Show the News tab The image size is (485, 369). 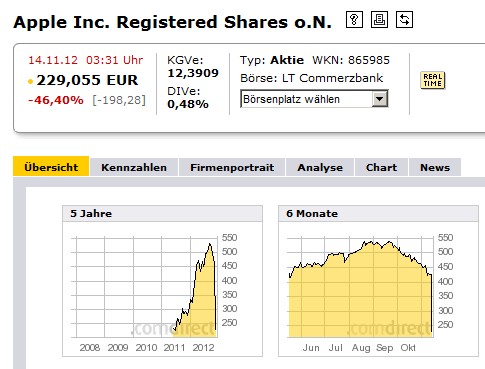(435, 167)
